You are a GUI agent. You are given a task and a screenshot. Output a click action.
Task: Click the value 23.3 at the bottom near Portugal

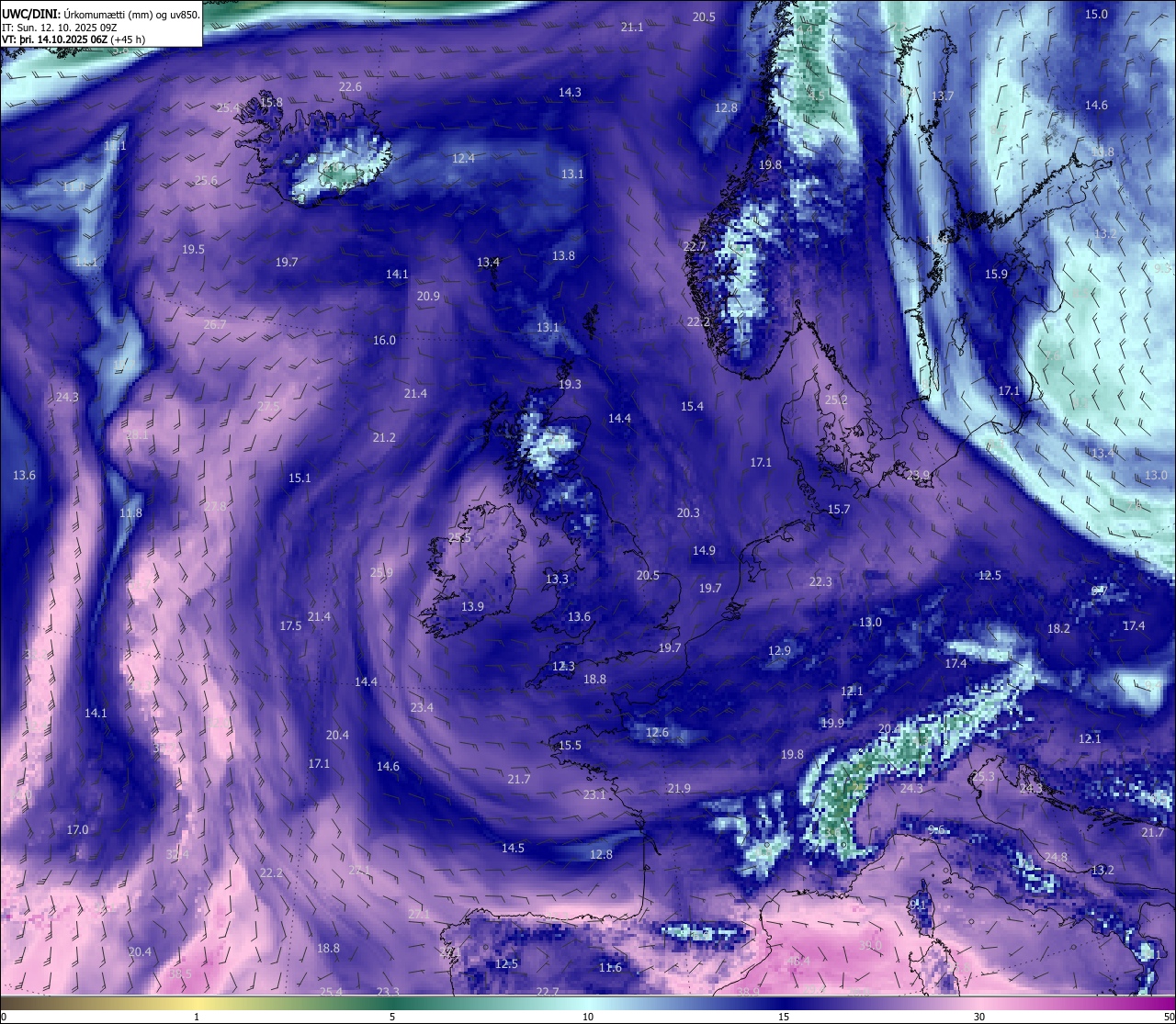pyautogui.click(x=388, y=991)
